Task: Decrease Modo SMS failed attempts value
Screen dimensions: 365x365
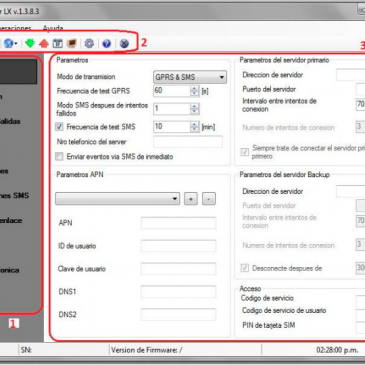Action: point(195,112)
